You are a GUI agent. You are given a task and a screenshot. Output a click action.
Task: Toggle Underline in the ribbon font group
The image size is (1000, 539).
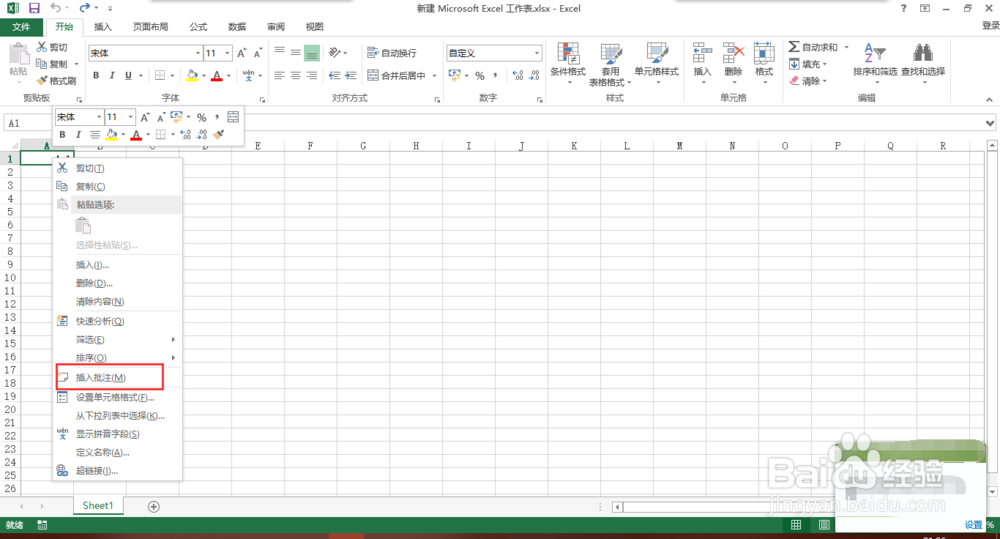pyautogui.click(x=128, y=75)
